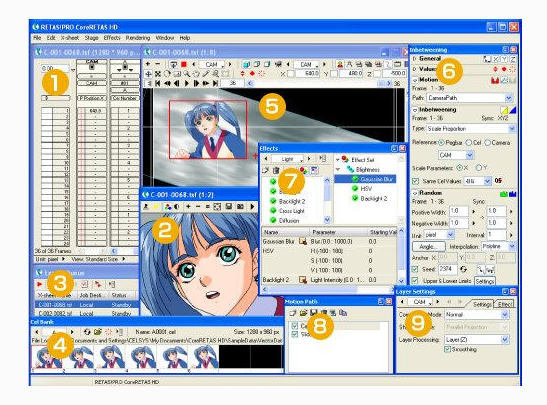Click the play arrow in 1:2 window toolbar

pyautogui.click(x=252, y=207)
